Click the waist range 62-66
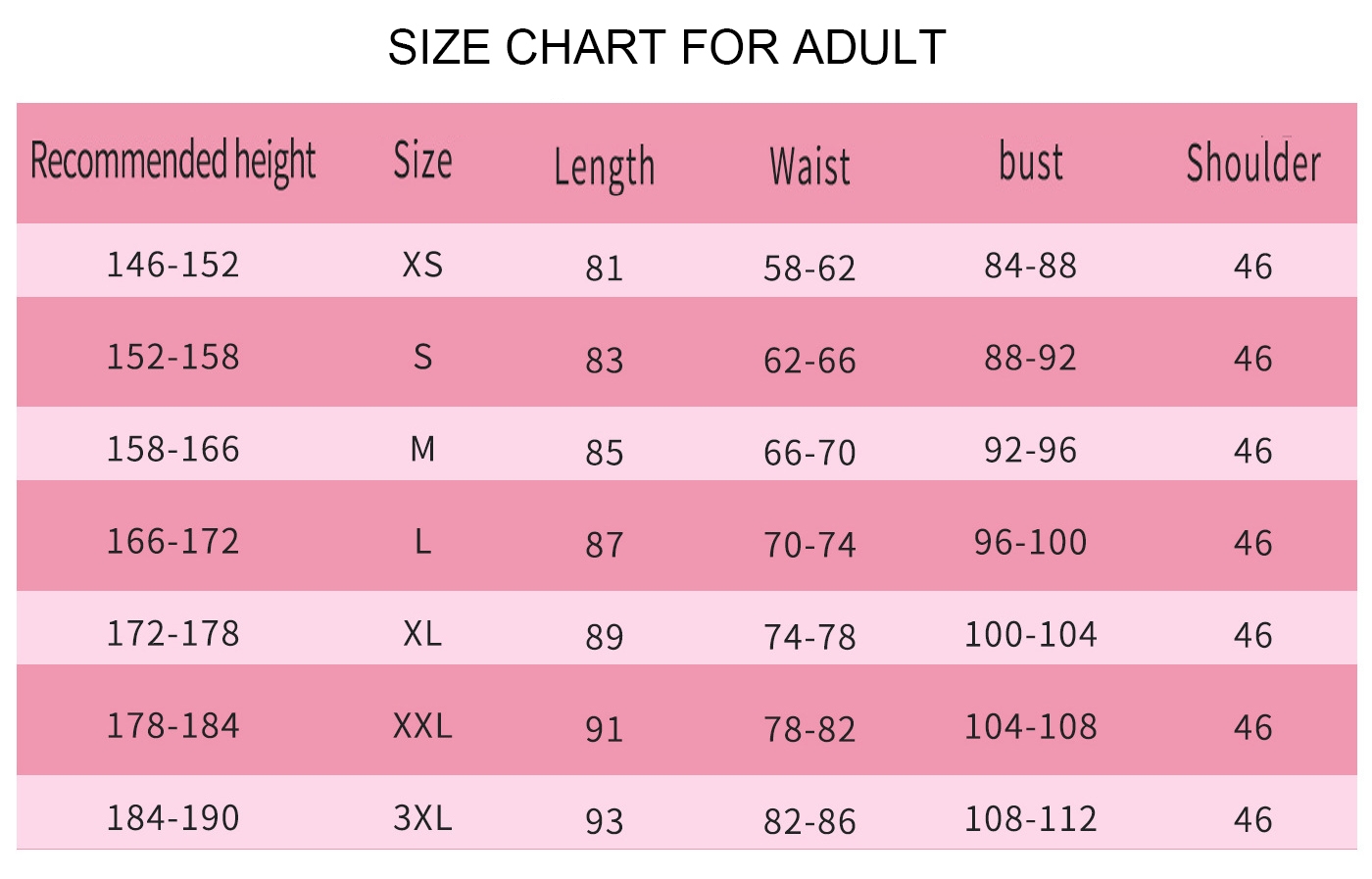The image size is (1372, 879). click(809, 361)
